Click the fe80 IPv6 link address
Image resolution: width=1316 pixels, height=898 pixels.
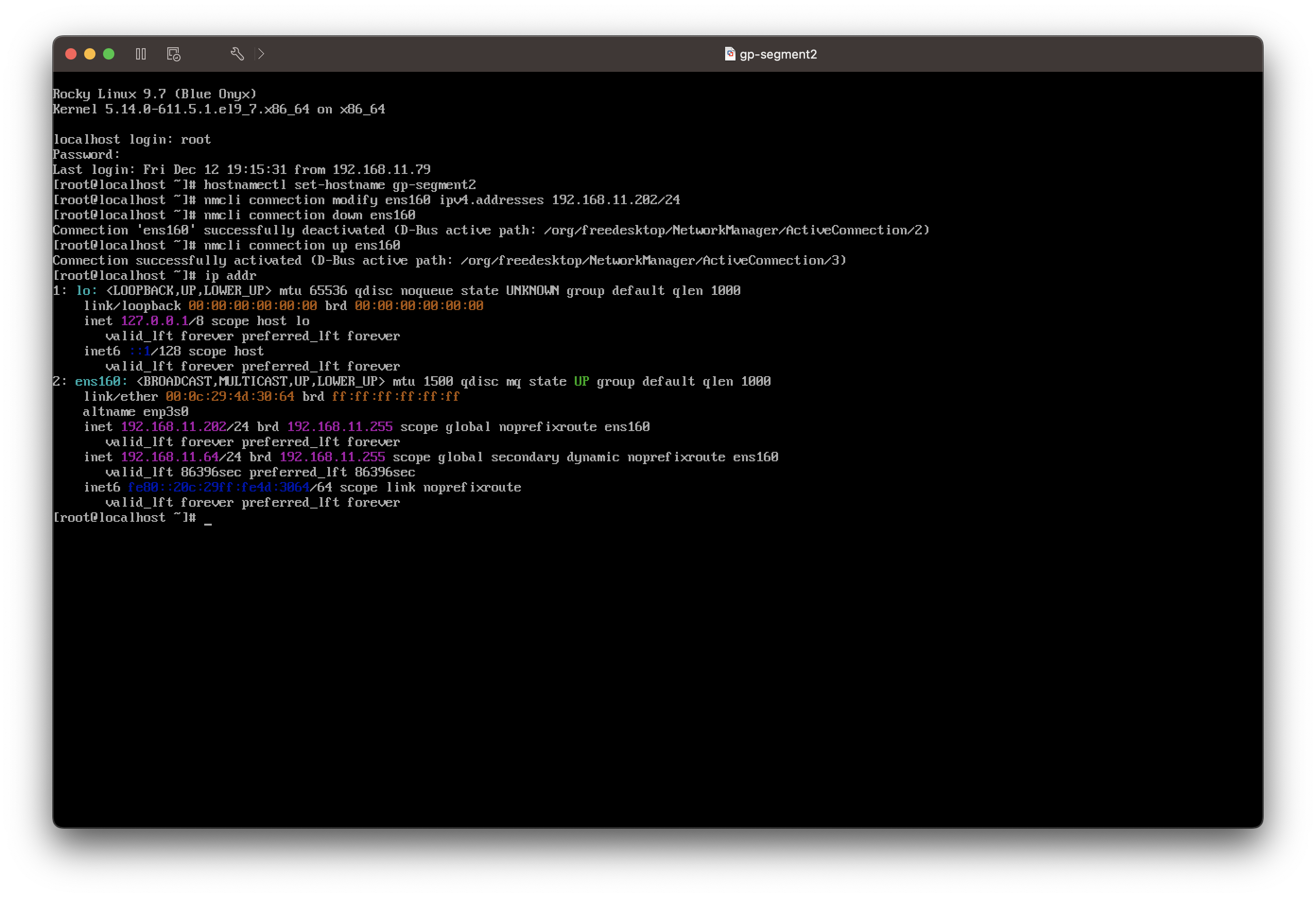coord(218,487)
